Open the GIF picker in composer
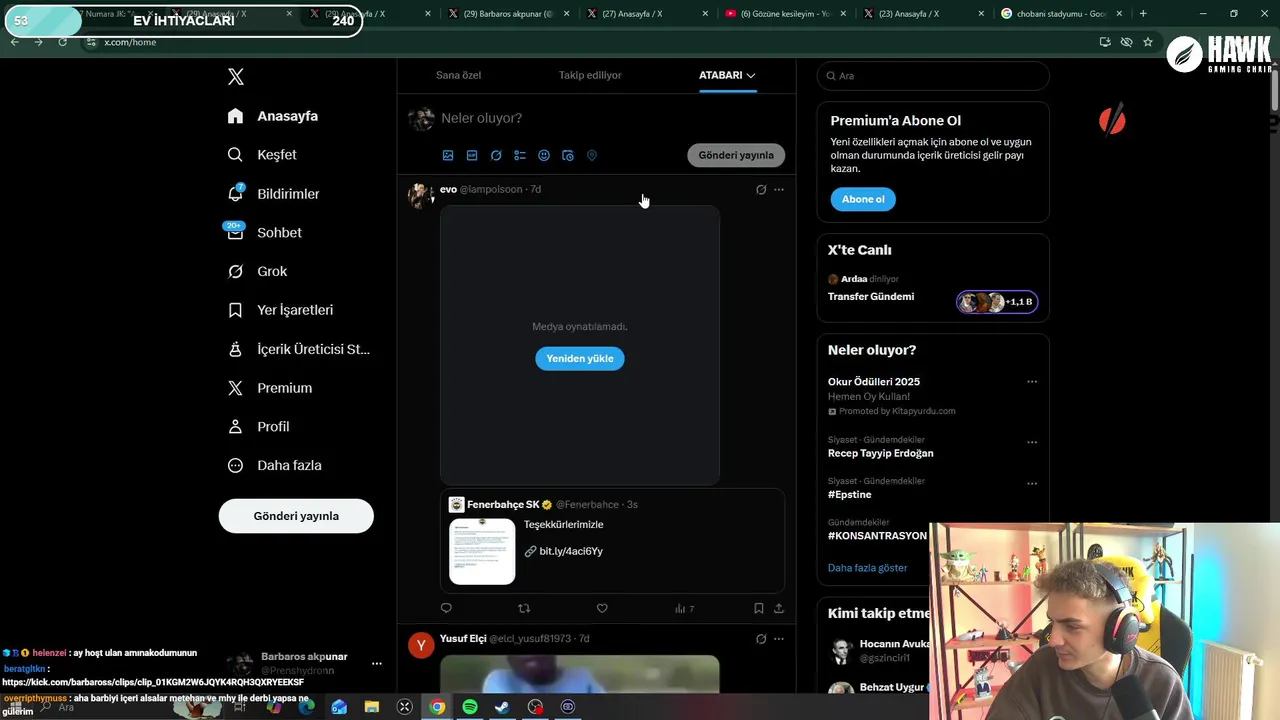1280x720 pixels. tap(472, 155)
